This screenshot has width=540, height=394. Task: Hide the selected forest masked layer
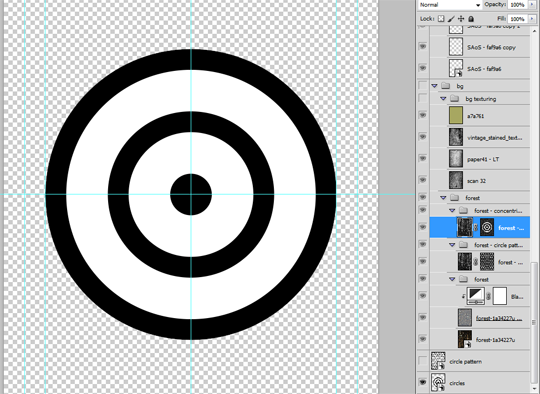pos(423,227)
